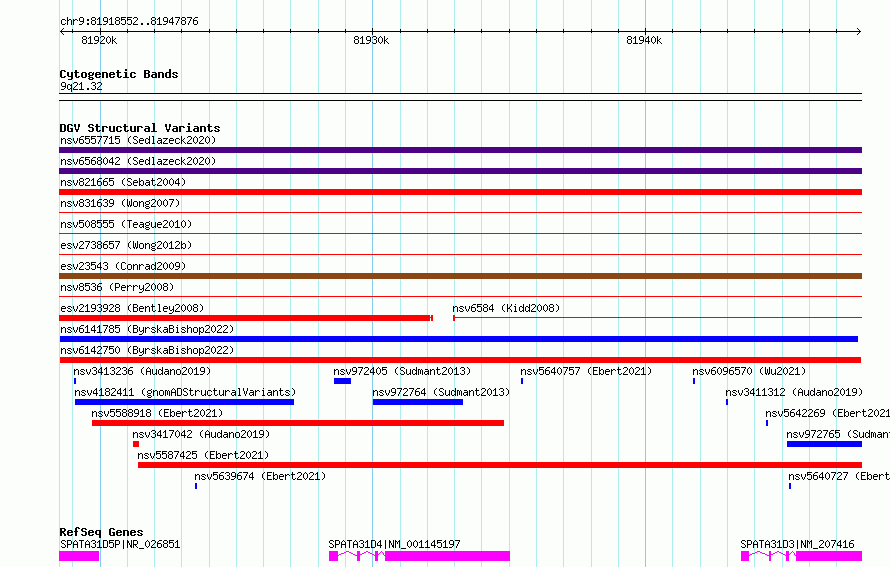Click the nsv6584 (Kidd2008) variant label

[506, 308]
